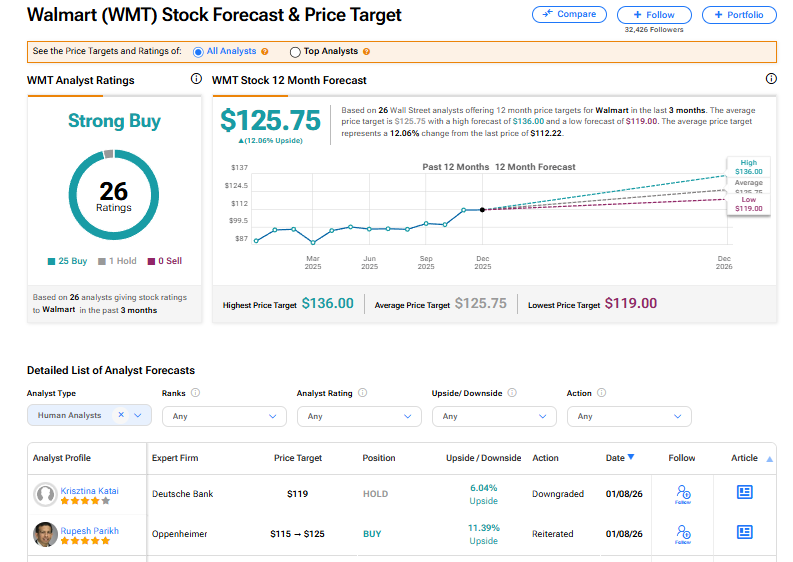The height and width of the screenshot is (562, 793).
Task: Follow analyst Rupesh Parikh via follow icon
Action: pyautogui.click(x=682, y=533)
